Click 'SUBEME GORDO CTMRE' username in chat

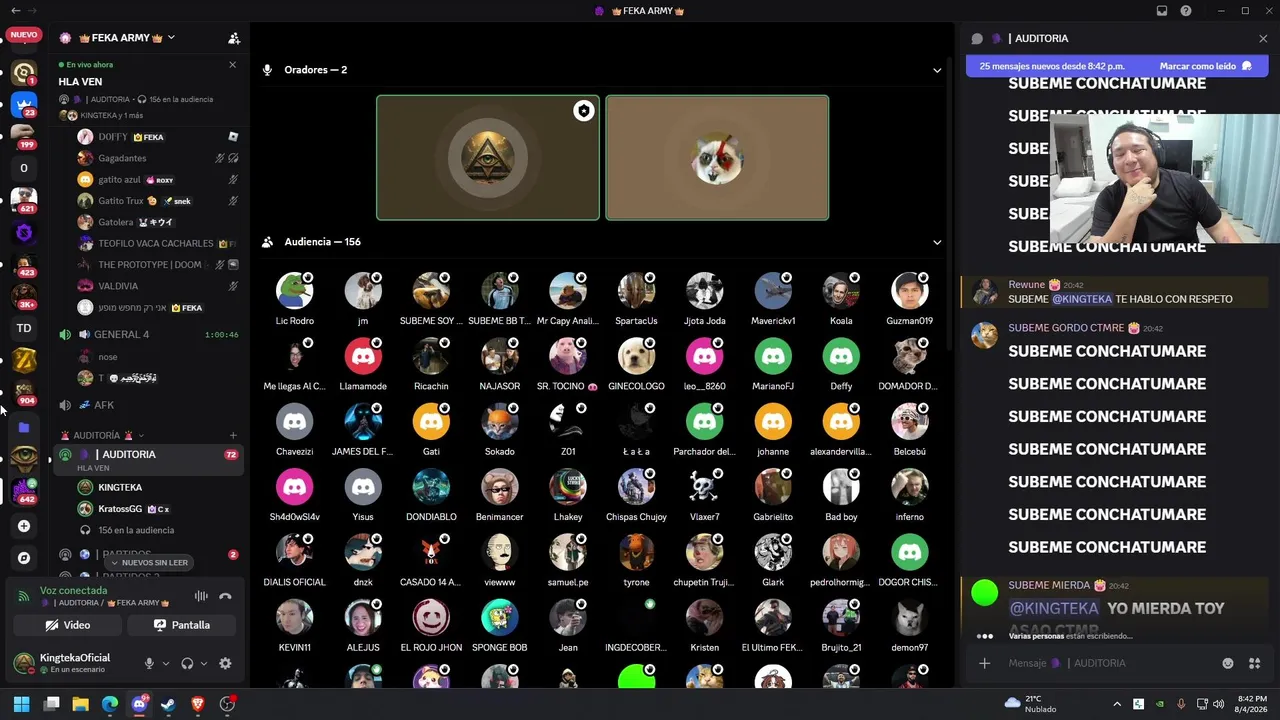click(1067, 328)
